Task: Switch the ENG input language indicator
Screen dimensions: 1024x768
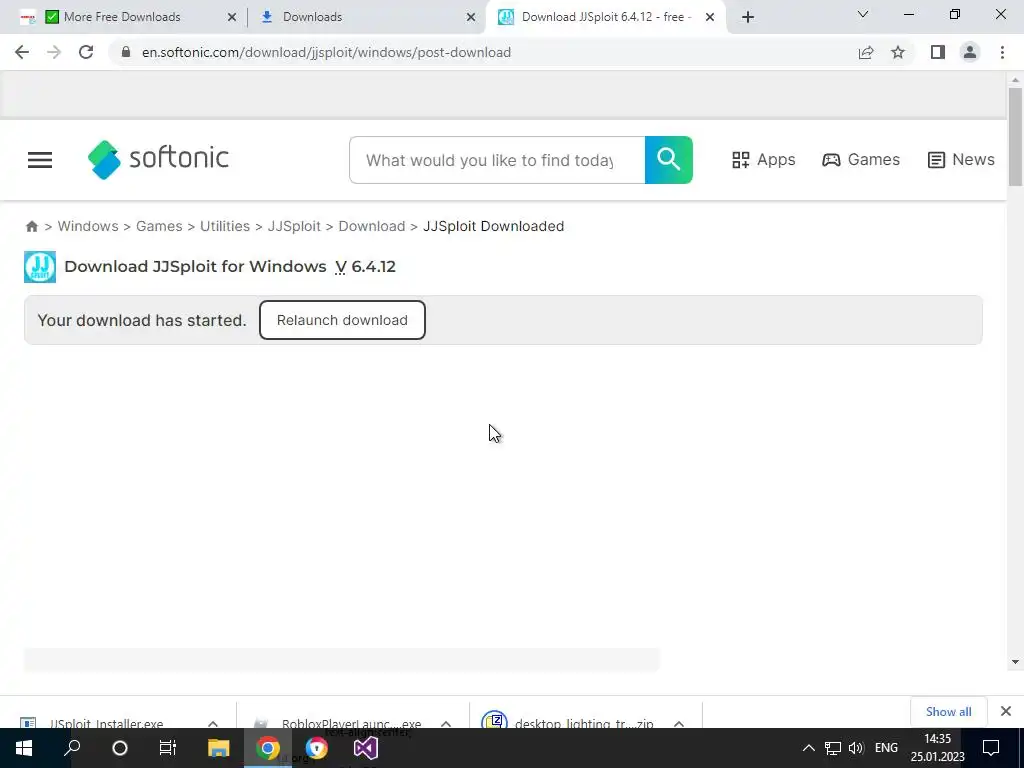Action: (886, 748)
